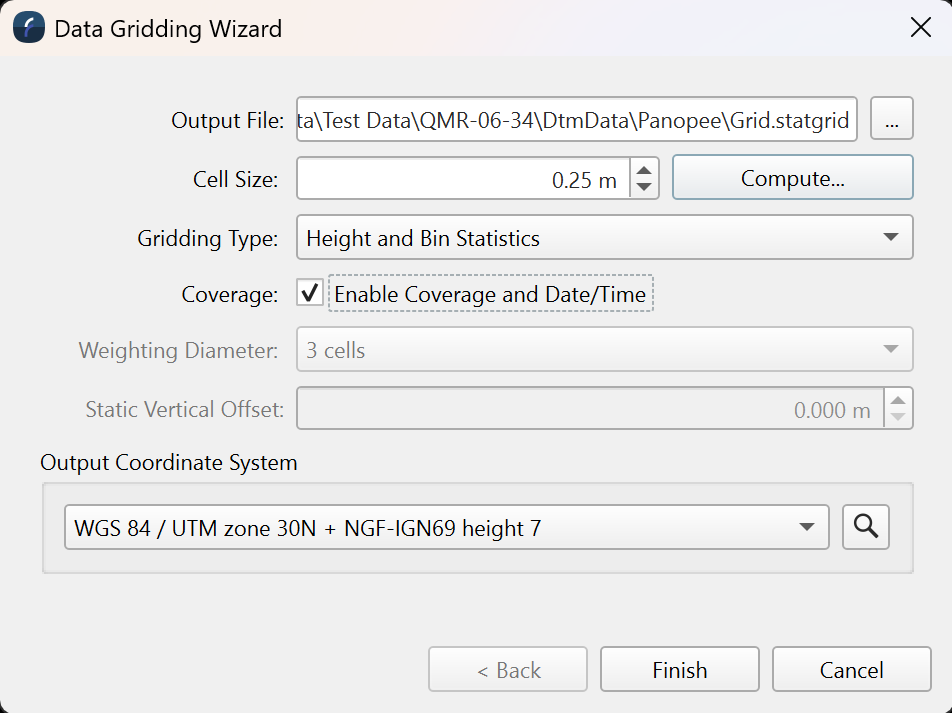Screen dimensions: 952x713
Task: Go to previous step with Back
Action: (508, 670)
